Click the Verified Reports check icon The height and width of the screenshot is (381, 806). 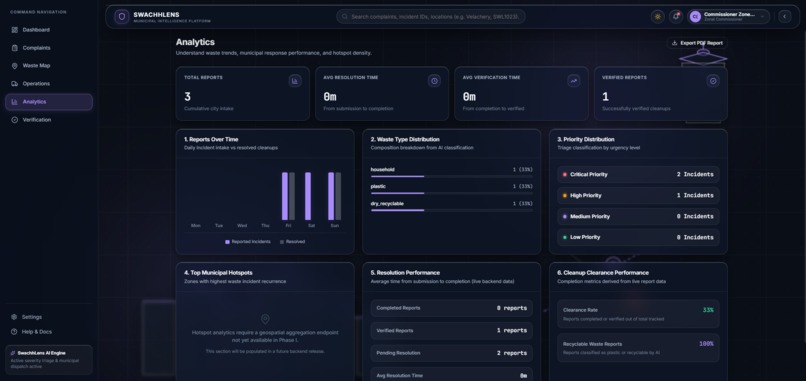coord(713,81)
